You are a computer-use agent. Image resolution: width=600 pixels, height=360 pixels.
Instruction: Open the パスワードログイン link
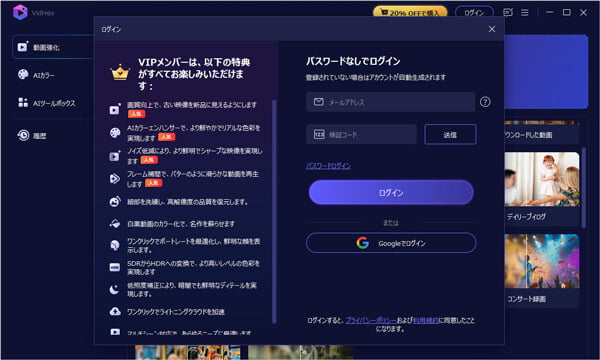pyautogui.click(x=328, y=166)
